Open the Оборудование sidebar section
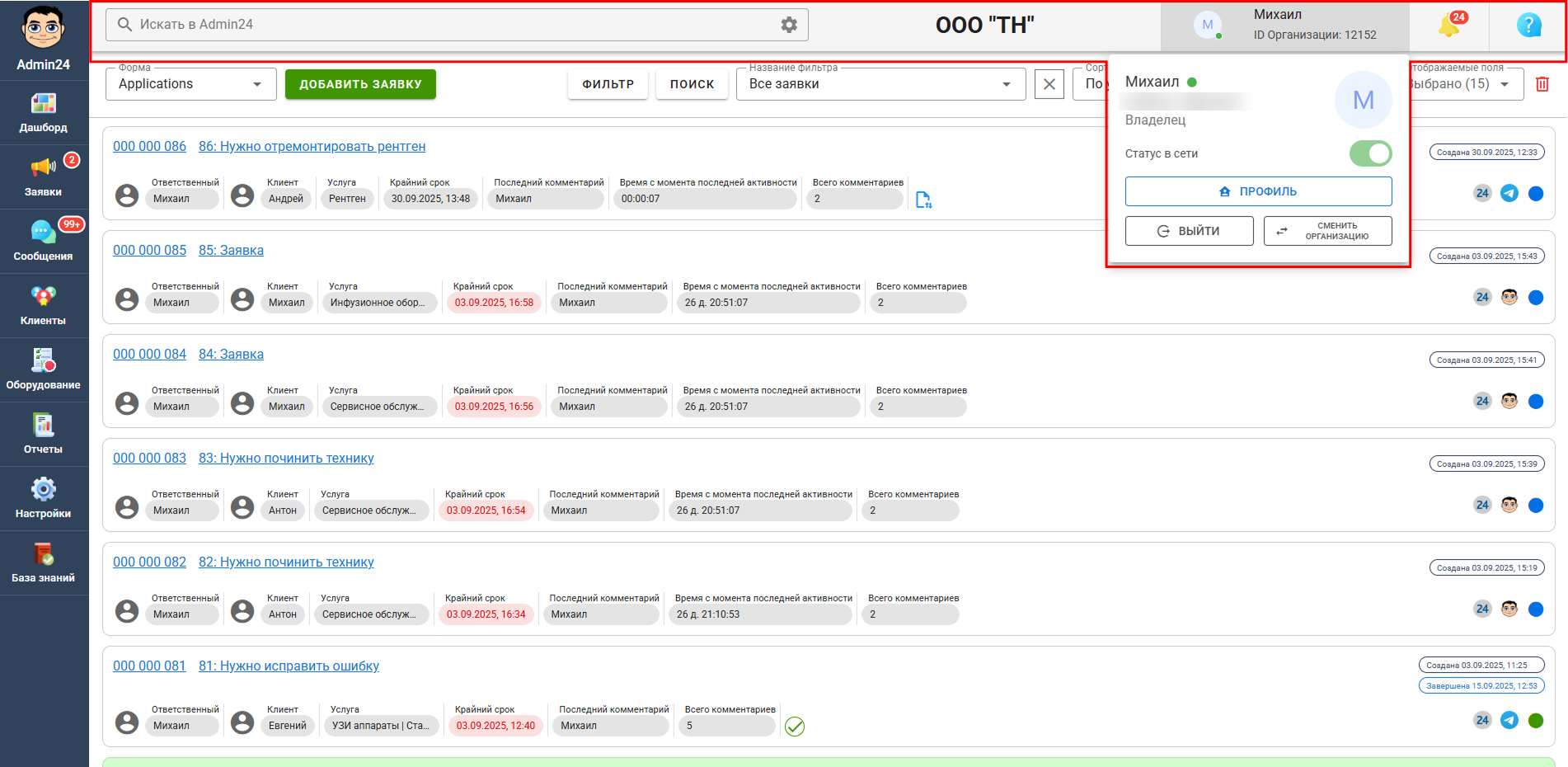The height and width of the screenshot is (767, 1568). [x=44, y=370]
